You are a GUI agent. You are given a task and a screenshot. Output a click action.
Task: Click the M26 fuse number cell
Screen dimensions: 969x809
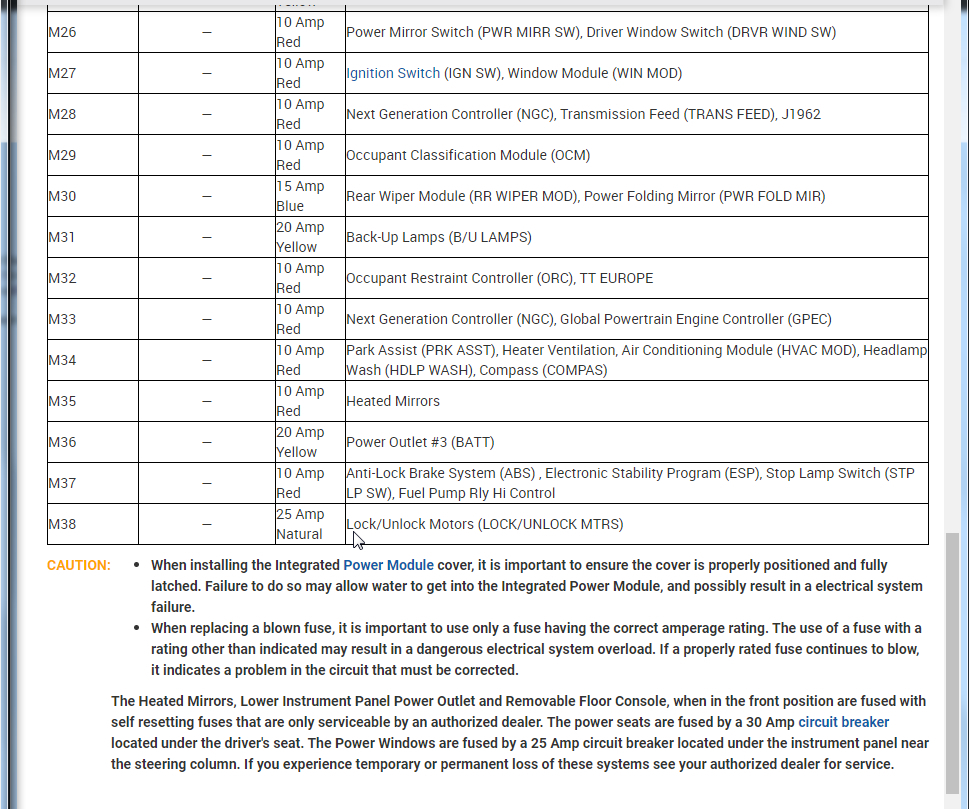click(x=93, y=32)
